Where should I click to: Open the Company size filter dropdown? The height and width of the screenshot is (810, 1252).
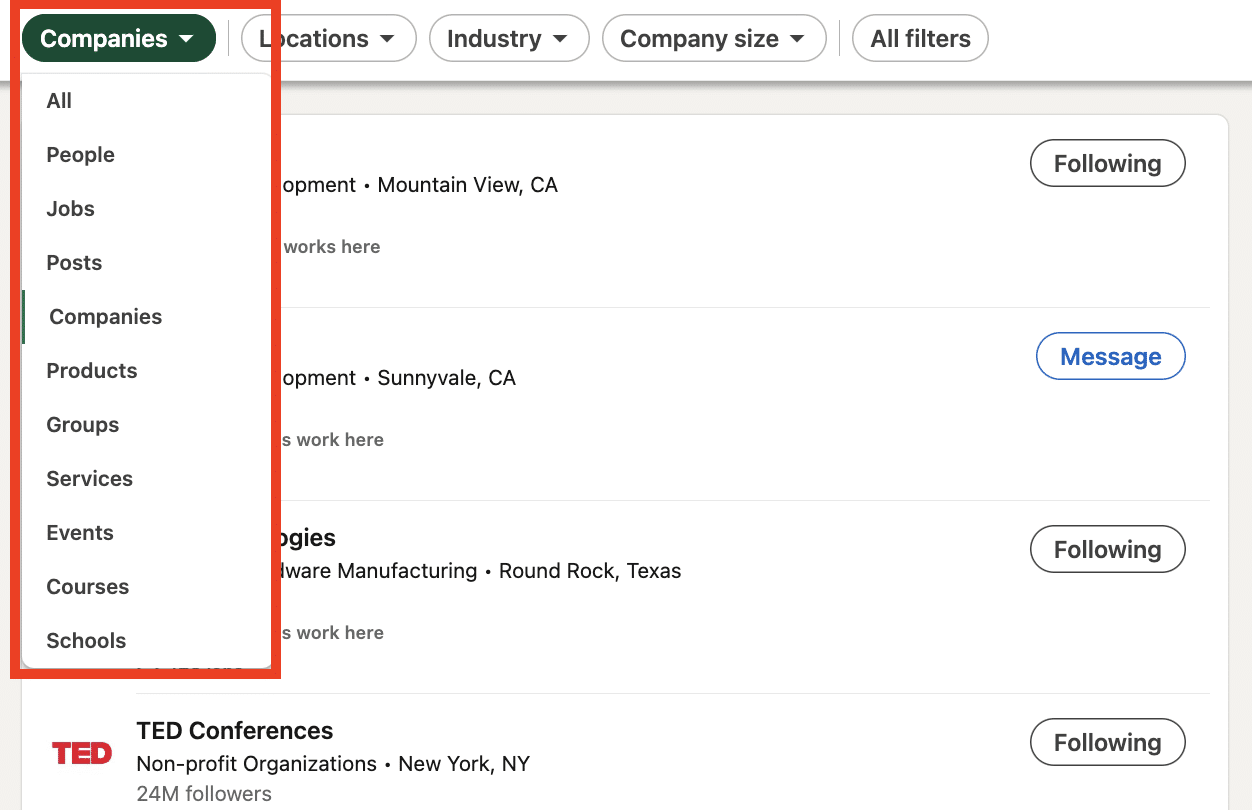click(x=713, y=38)
